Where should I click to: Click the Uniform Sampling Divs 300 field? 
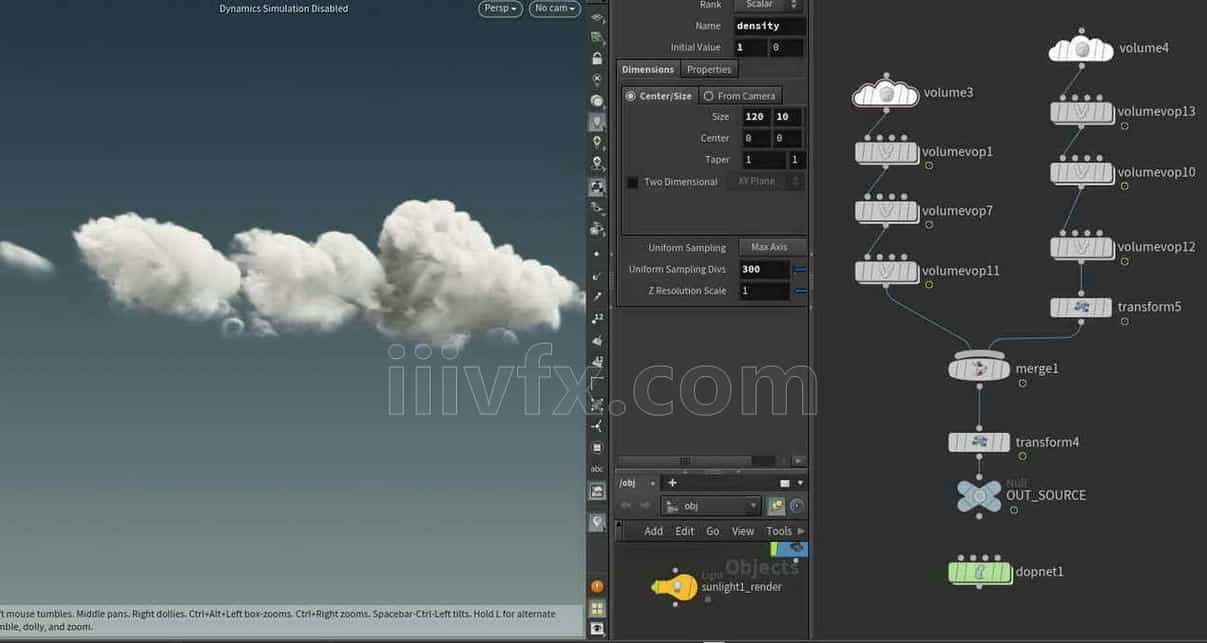coord(764,270)
